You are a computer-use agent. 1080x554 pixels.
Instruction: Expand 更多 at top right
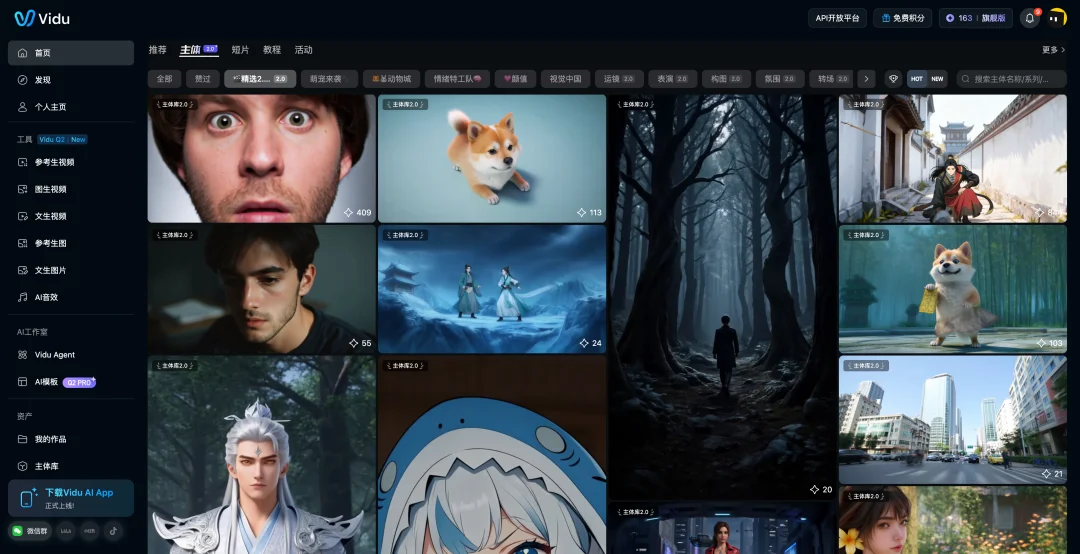coord(1053,50)
